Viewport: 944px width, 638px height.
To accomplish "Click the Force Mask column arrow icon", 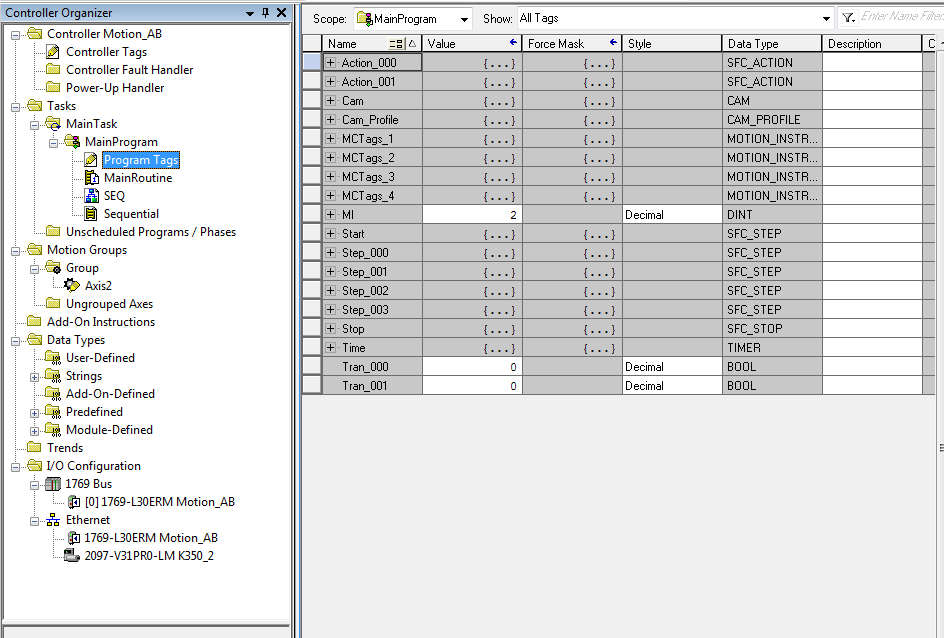I will coord(613,43).
